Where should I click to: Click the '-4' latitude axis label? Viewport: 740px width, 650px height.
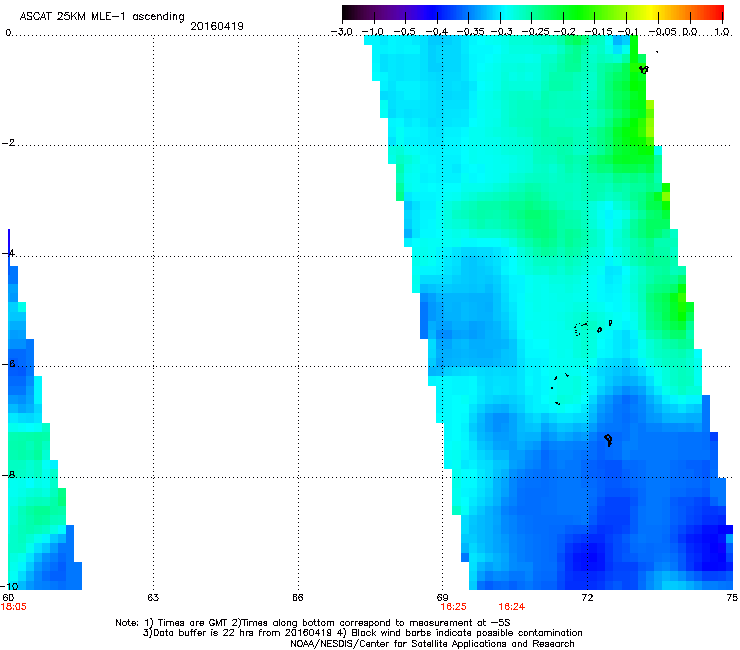tap(8, 253)
